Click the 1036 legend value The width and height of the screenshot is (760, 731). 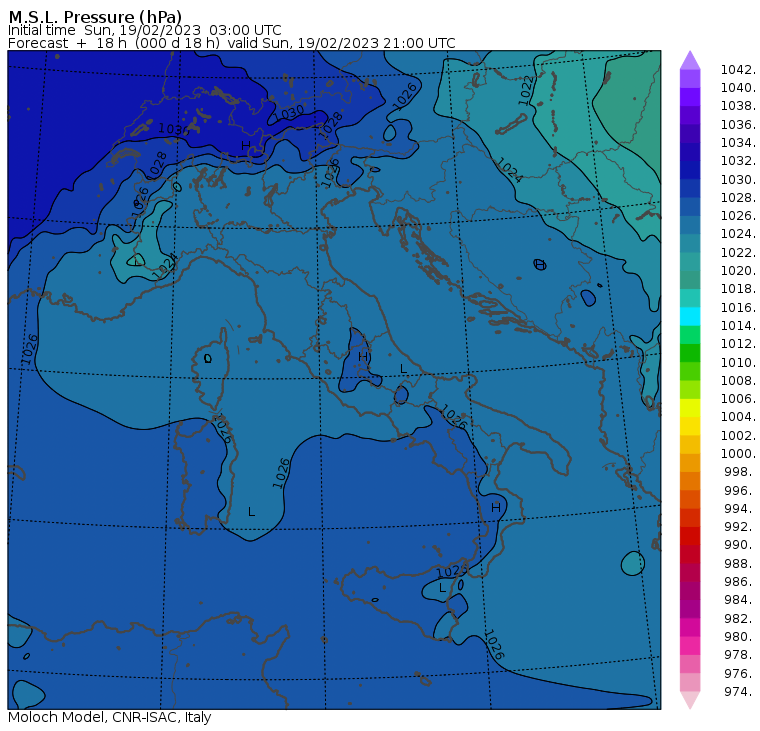(x=738, y=125)
